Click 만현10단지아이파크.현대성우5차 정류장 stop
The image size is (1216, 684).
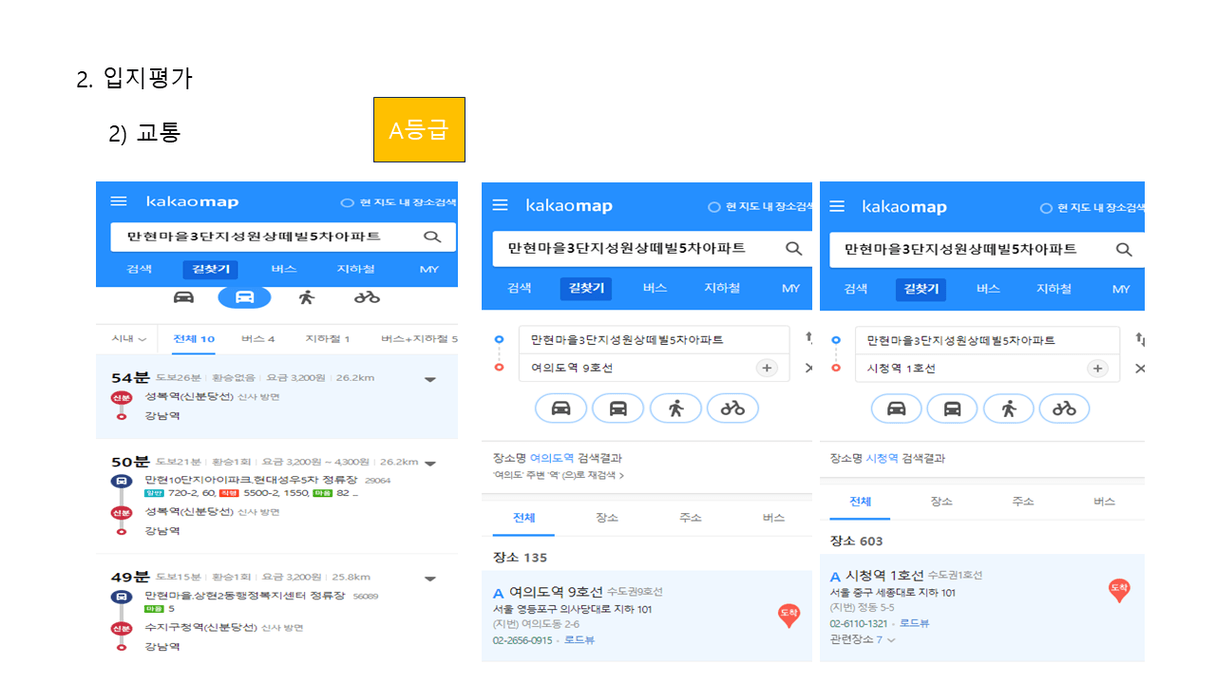pyautogui.click(x=253, y=480)
